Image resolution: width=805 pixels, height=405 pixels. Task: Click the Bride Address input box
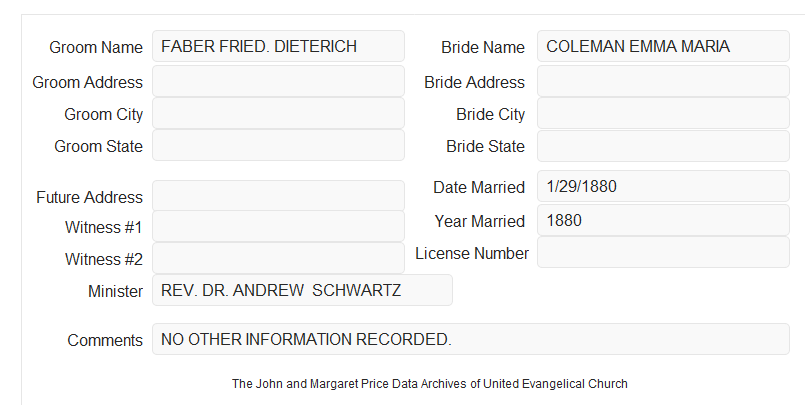(x=663, y=81)
